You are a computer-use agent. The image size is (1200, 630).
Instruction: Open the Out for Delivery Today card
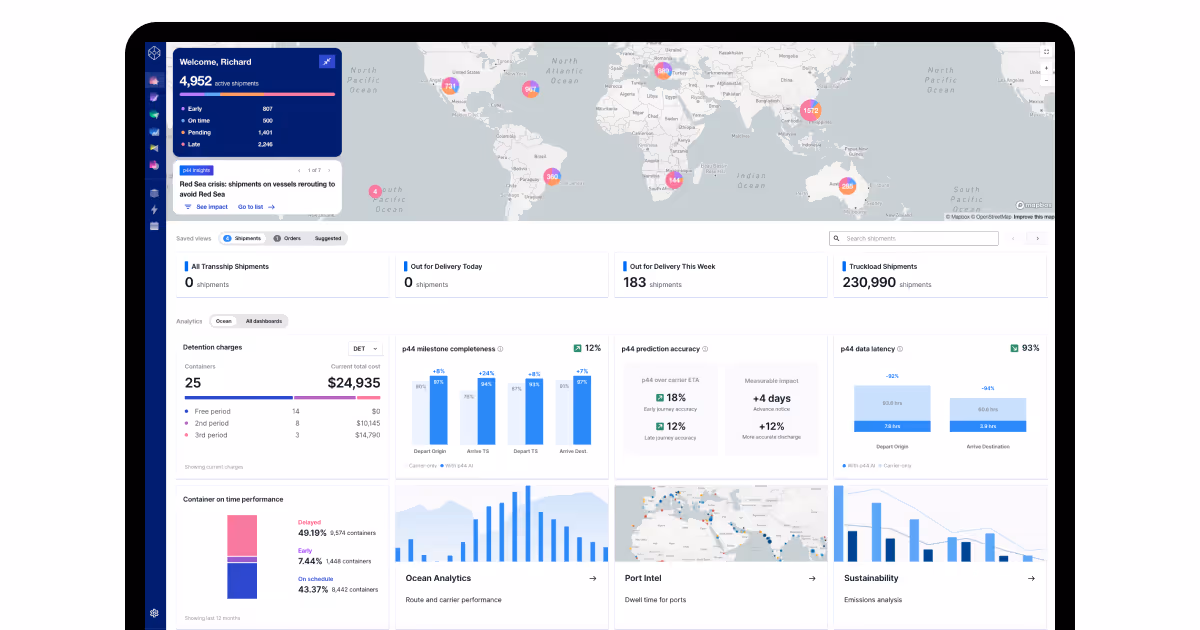501,275
